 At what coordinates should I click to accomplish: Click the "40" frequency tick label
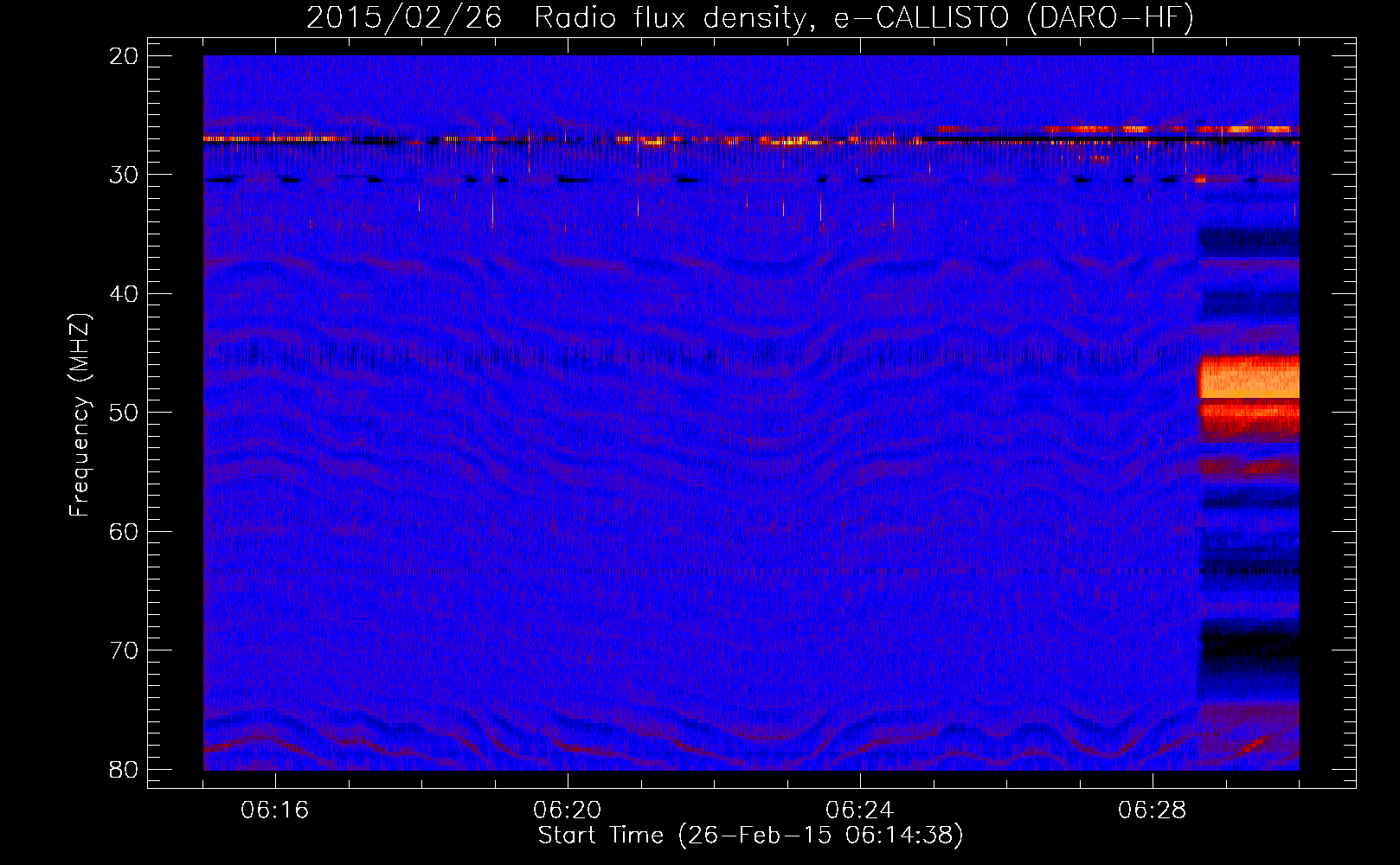tap(125, 294)
